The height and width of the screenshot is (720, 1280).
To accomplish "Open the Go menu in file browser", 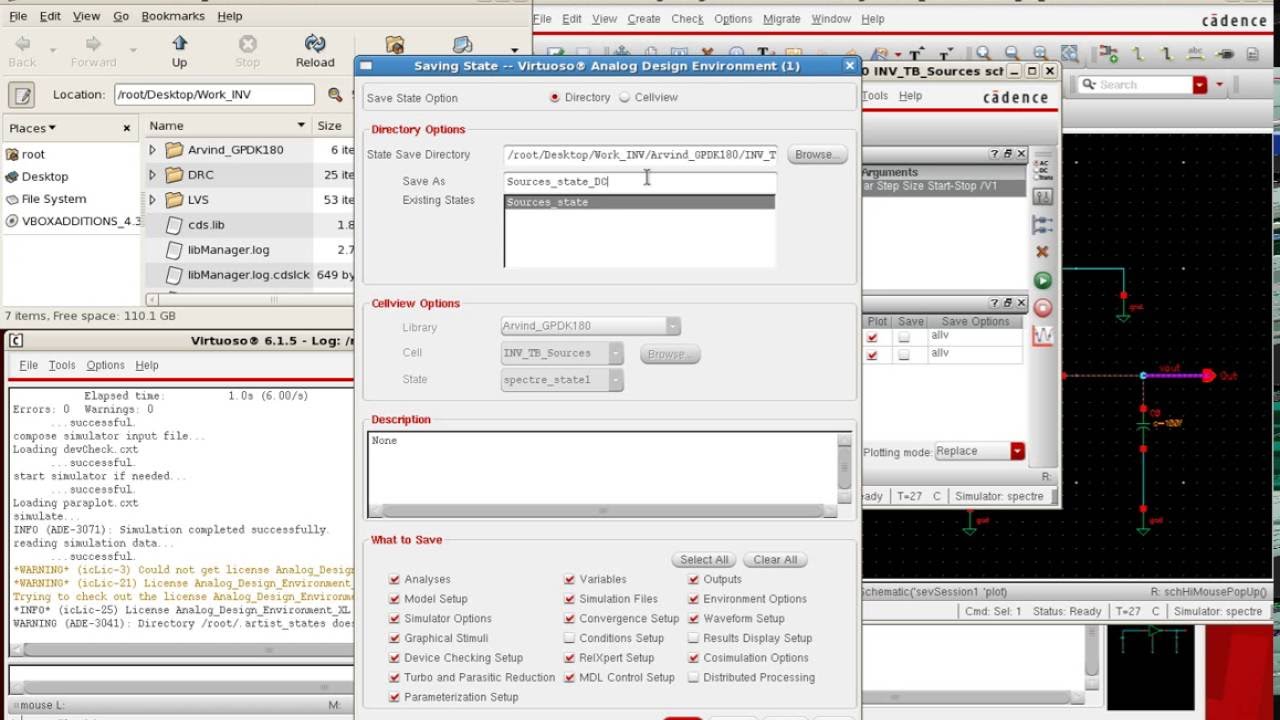I will point(121,16).
